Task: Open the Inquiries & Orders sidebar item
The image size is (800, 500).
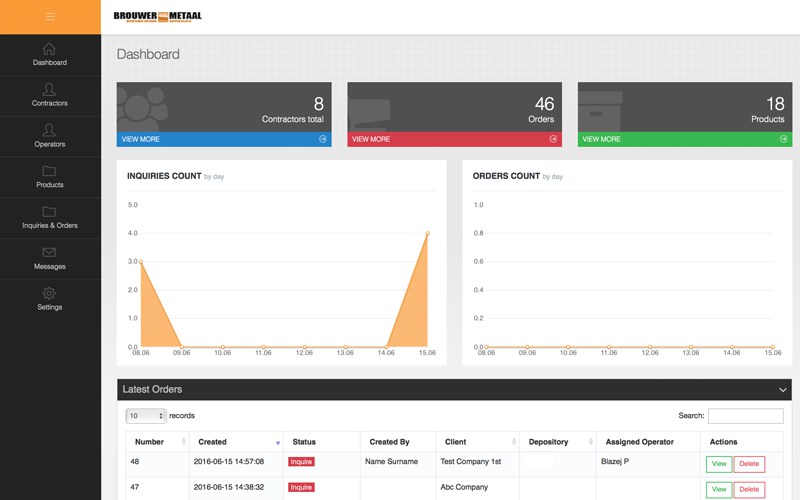Action: (50, 217)
